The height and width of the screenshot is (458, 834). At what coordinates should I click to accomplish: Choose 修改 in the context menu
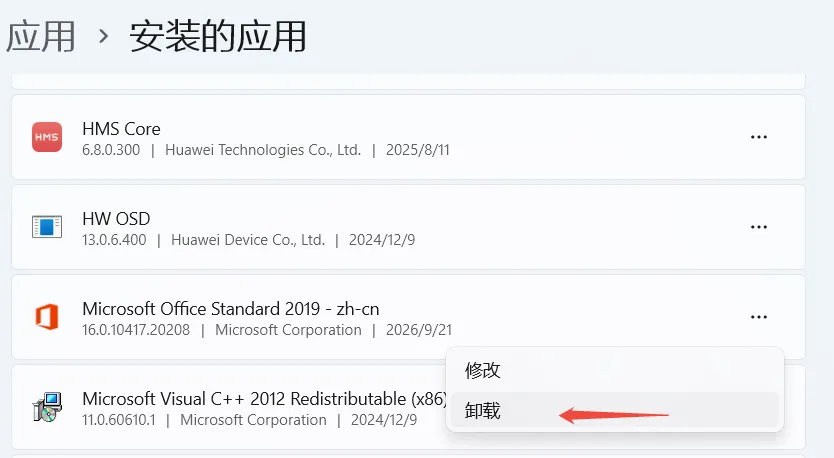coord(615,370)
